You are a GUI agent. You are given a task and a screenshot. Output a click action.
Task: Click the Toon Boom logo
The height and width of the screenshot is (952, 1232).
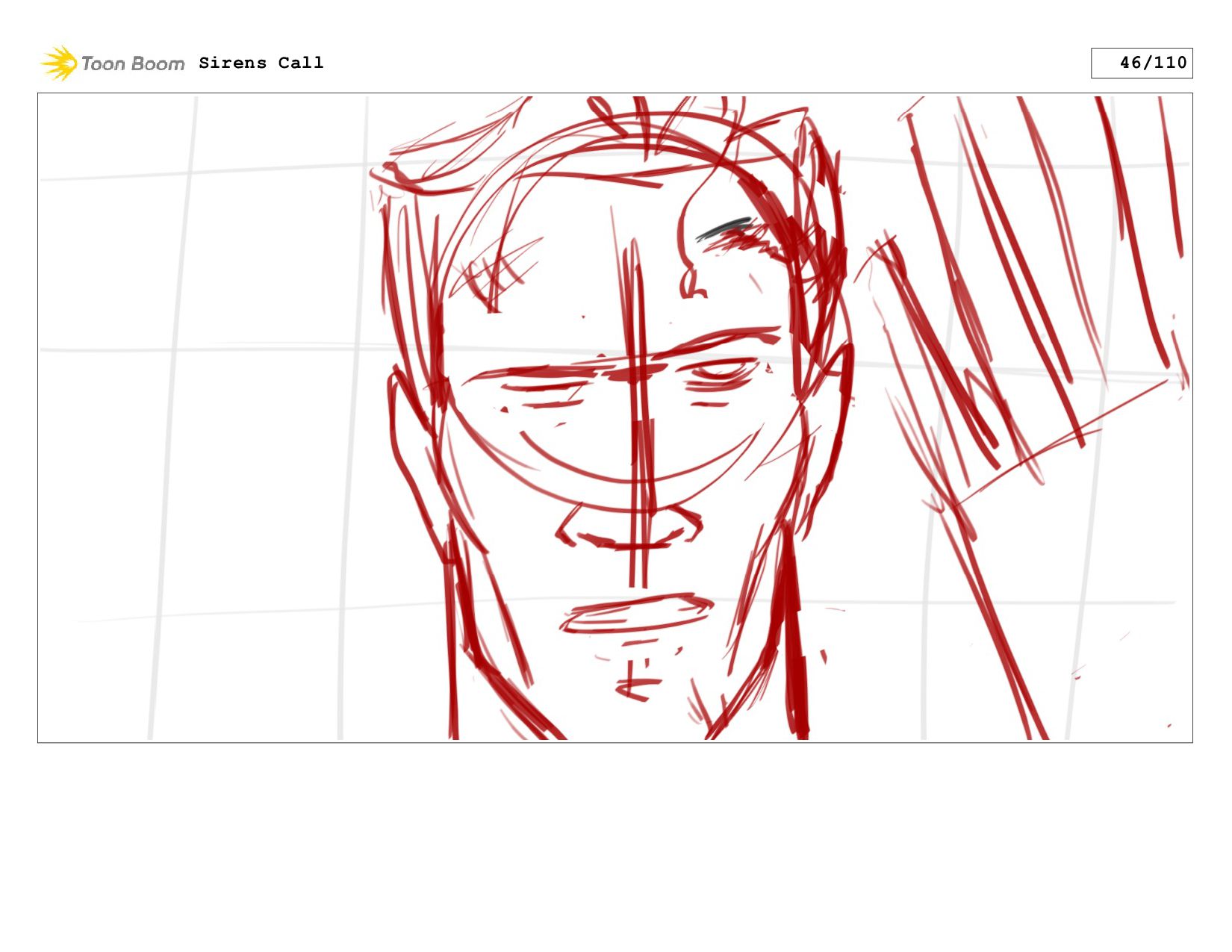coord(112,63)
